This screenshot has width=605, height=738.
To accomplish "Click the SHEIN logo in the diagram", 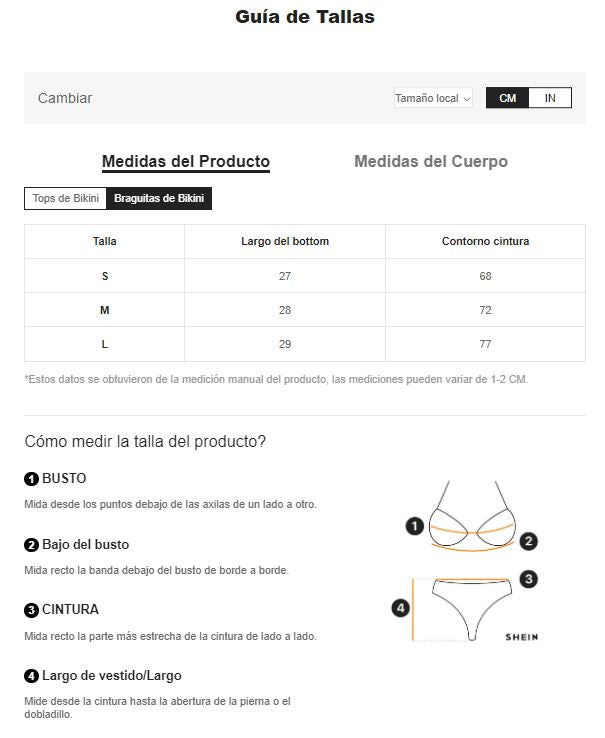I will [x=521, y=637].
